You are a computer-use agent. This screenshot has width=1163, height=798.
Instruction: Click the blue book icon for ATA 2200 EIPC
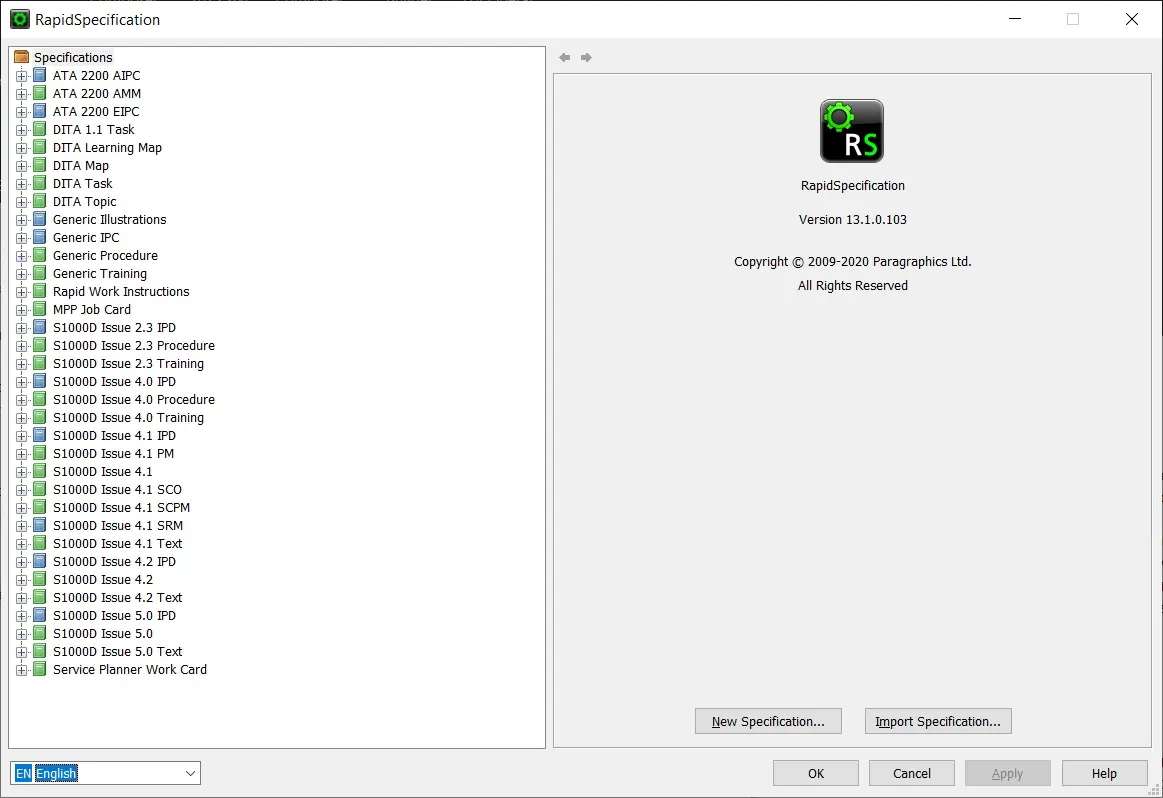(x=40, y=111)
